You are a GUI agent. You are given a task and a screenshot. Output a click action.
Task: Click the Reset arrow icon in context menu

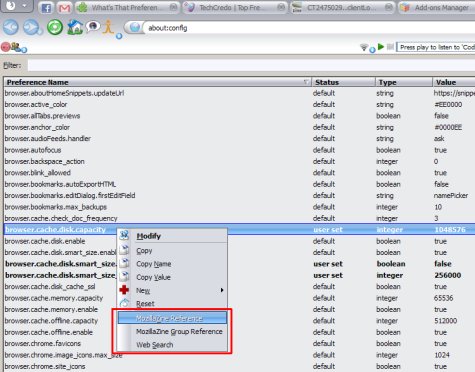click(124, 303)
